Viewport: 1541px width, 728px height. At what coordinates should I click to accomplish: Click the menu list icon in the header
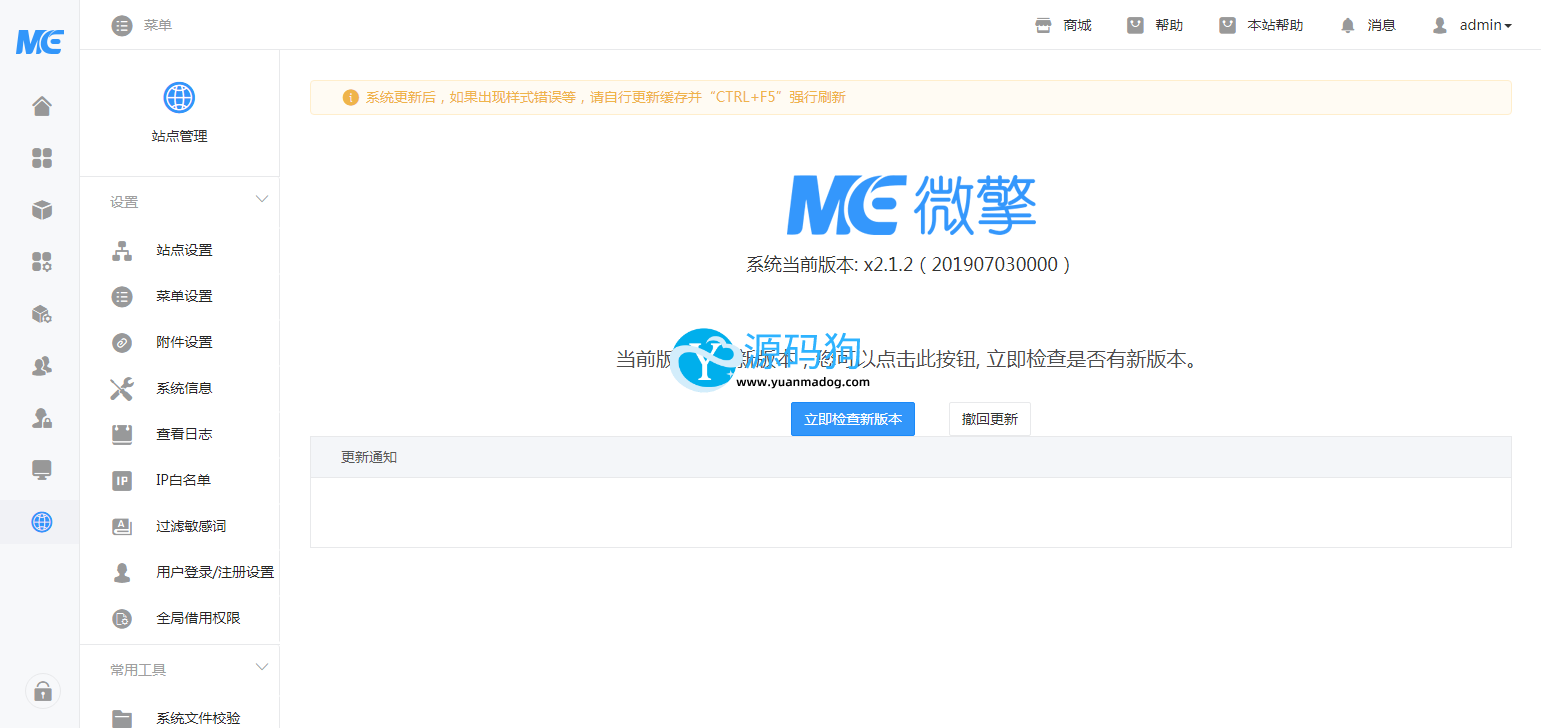122,25
